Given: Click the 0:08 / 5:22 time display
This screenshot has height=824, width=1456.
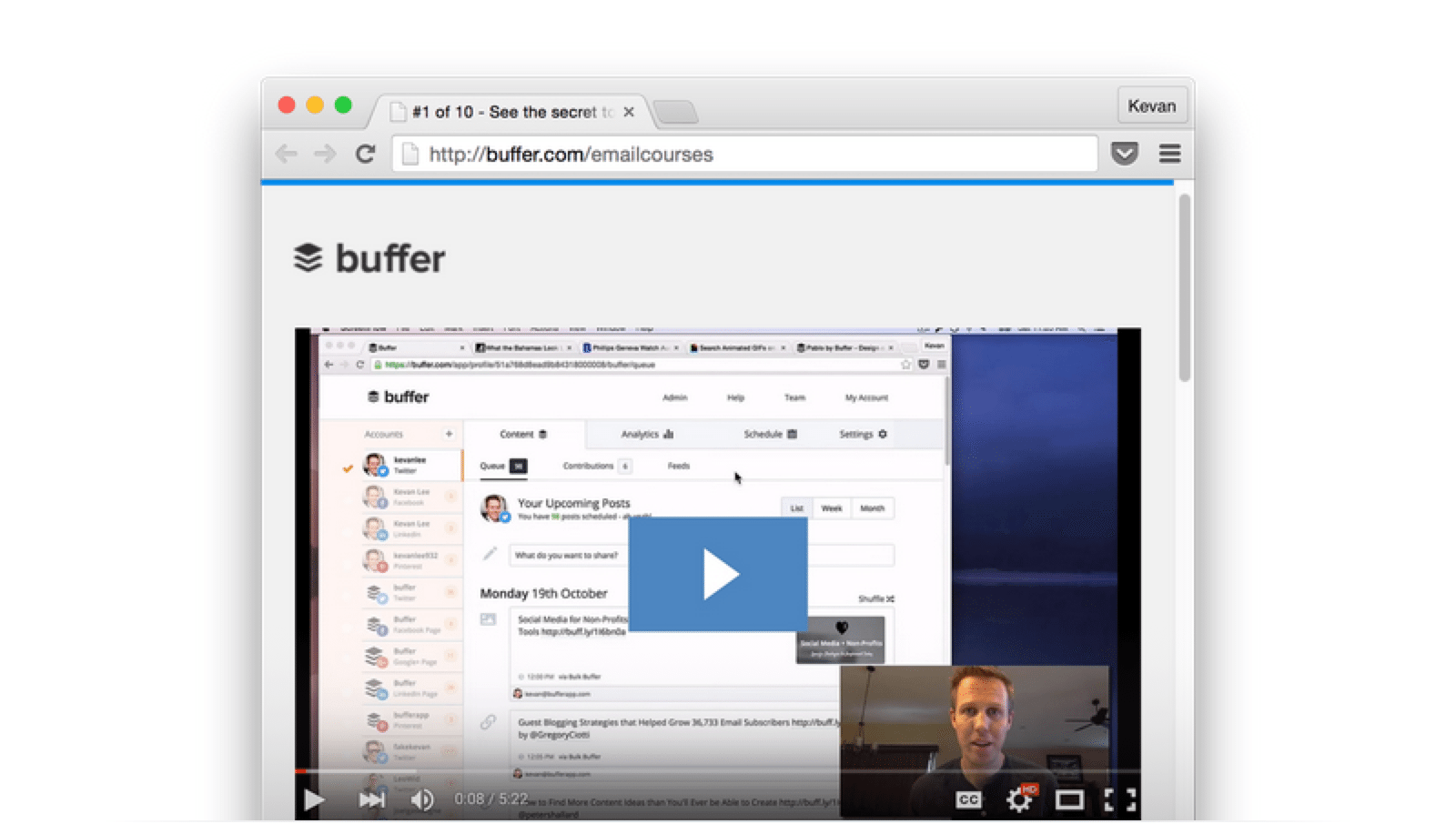Looking at the screenshot, I should pos(491,799).
